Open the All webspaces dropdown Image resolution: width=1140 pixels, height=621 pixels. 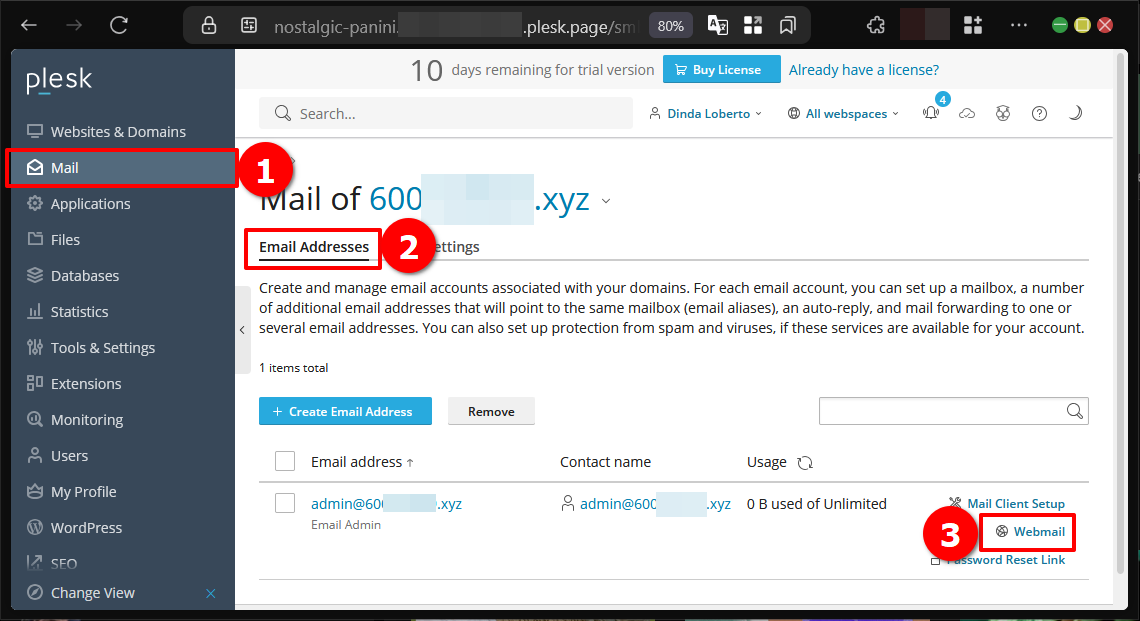click(843, 113)
